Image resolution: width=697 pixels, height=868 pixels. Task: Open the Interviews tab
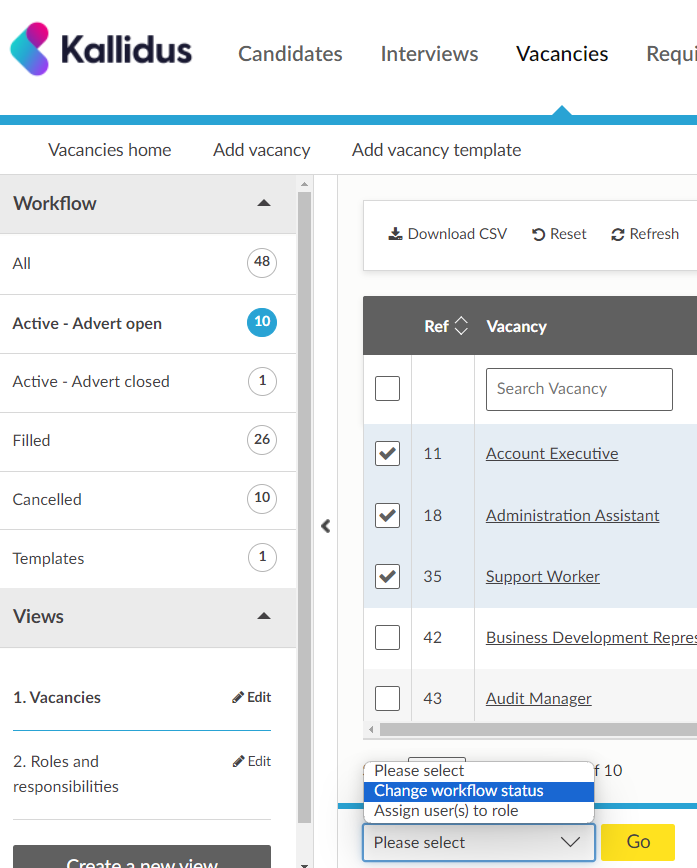click(429, 54)
